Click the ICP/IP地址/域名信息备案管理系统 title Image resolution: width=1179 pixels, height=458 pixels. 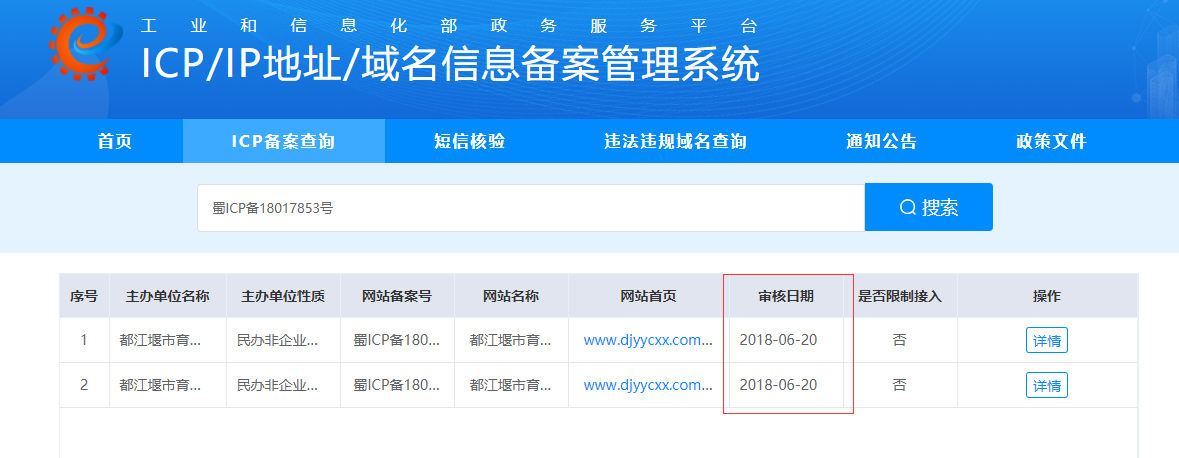[x=450, y=65]
